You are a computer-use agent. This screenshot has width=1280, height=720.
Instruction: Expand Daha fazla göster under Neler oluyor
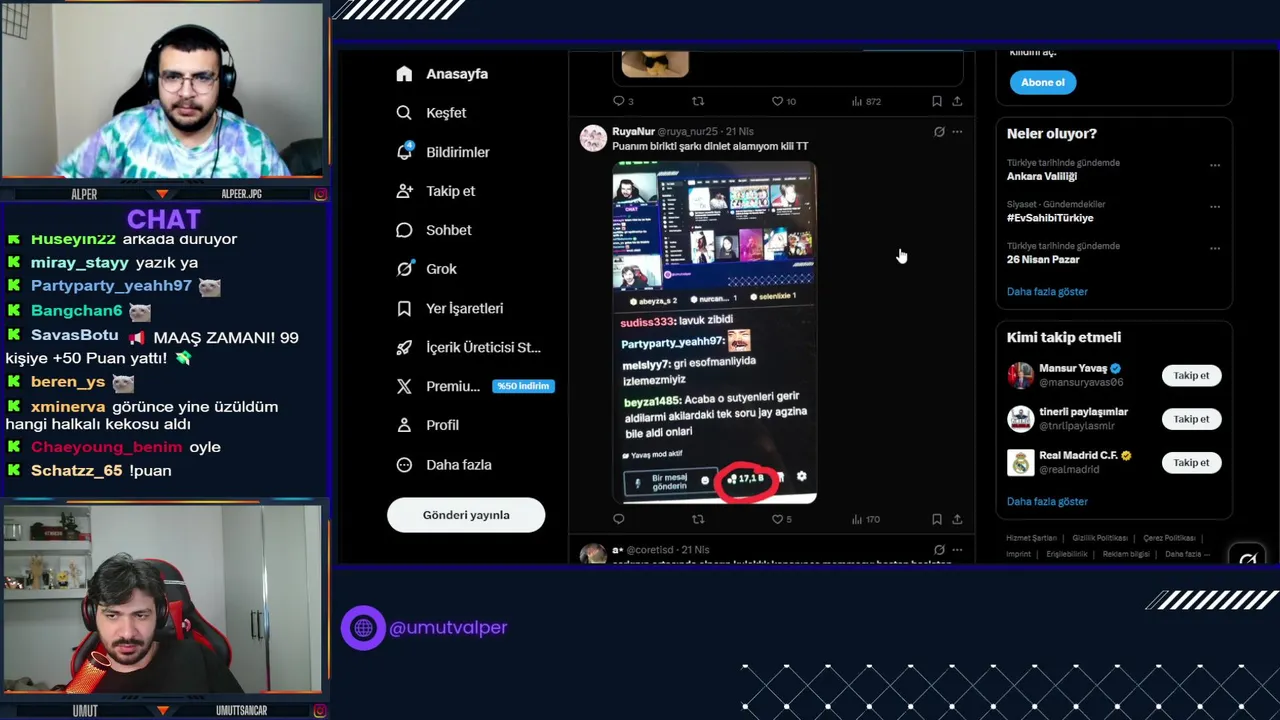click(1047, 292)
